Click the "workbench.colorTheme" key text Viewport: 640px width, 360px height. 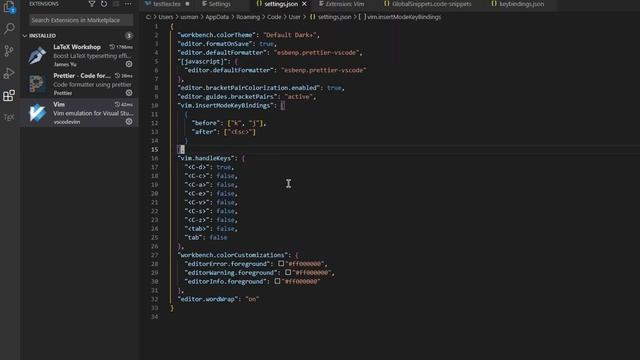[x=217, y=35]
